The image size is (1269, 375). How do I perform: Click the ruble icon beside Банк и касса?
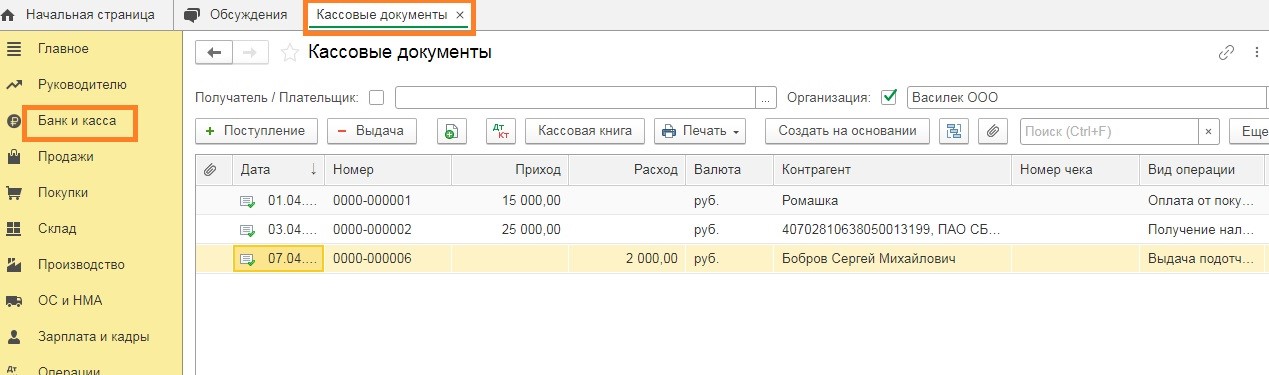tap(14, 121)
